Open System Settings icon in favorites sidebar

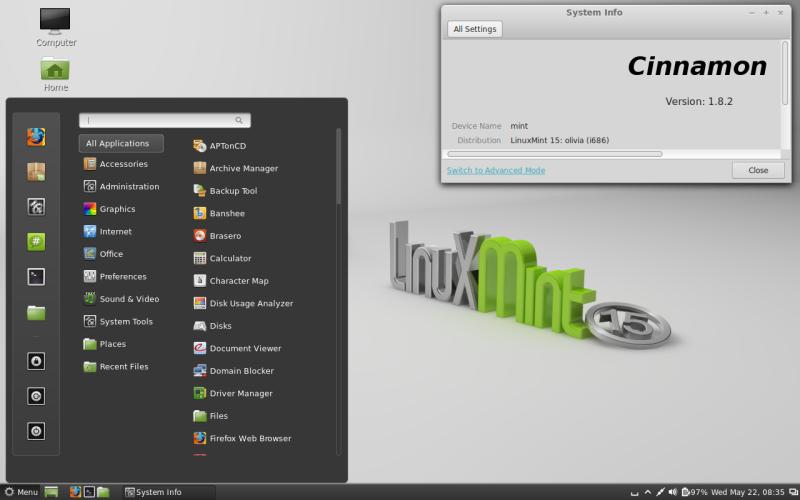36,207
